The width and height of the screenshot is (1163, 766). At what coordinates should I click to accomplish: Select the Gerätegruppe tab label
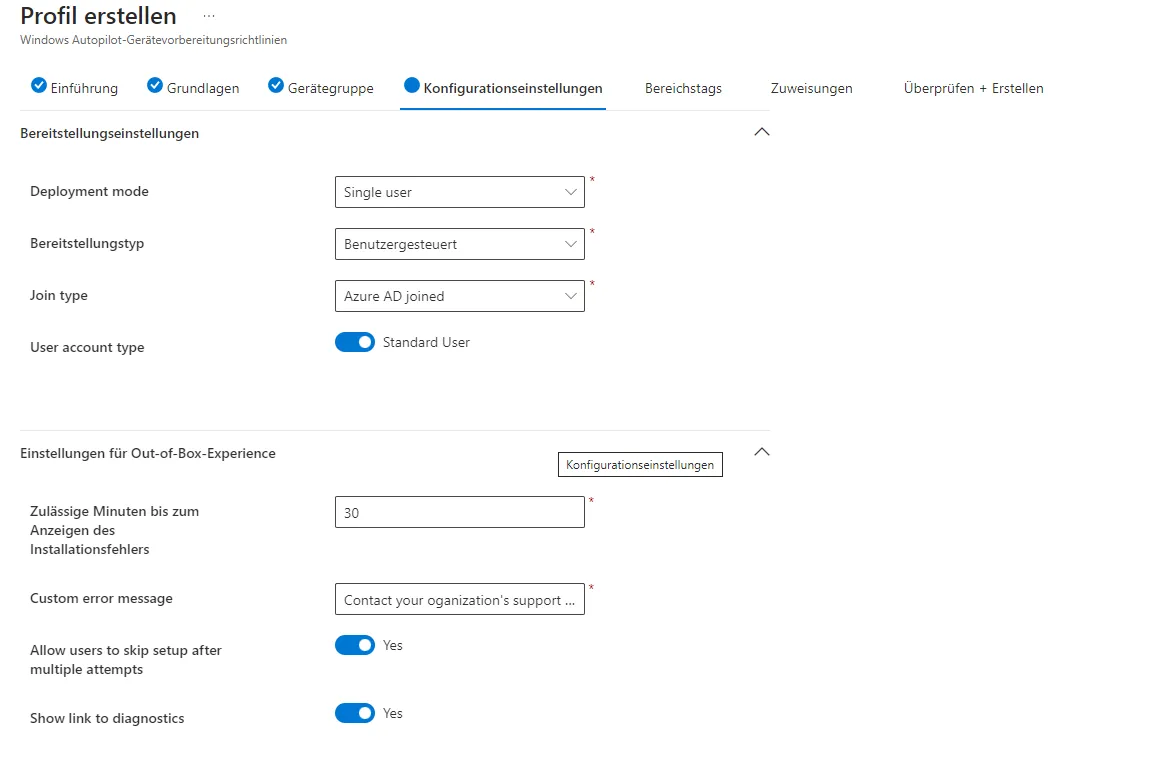click(330, 89)
